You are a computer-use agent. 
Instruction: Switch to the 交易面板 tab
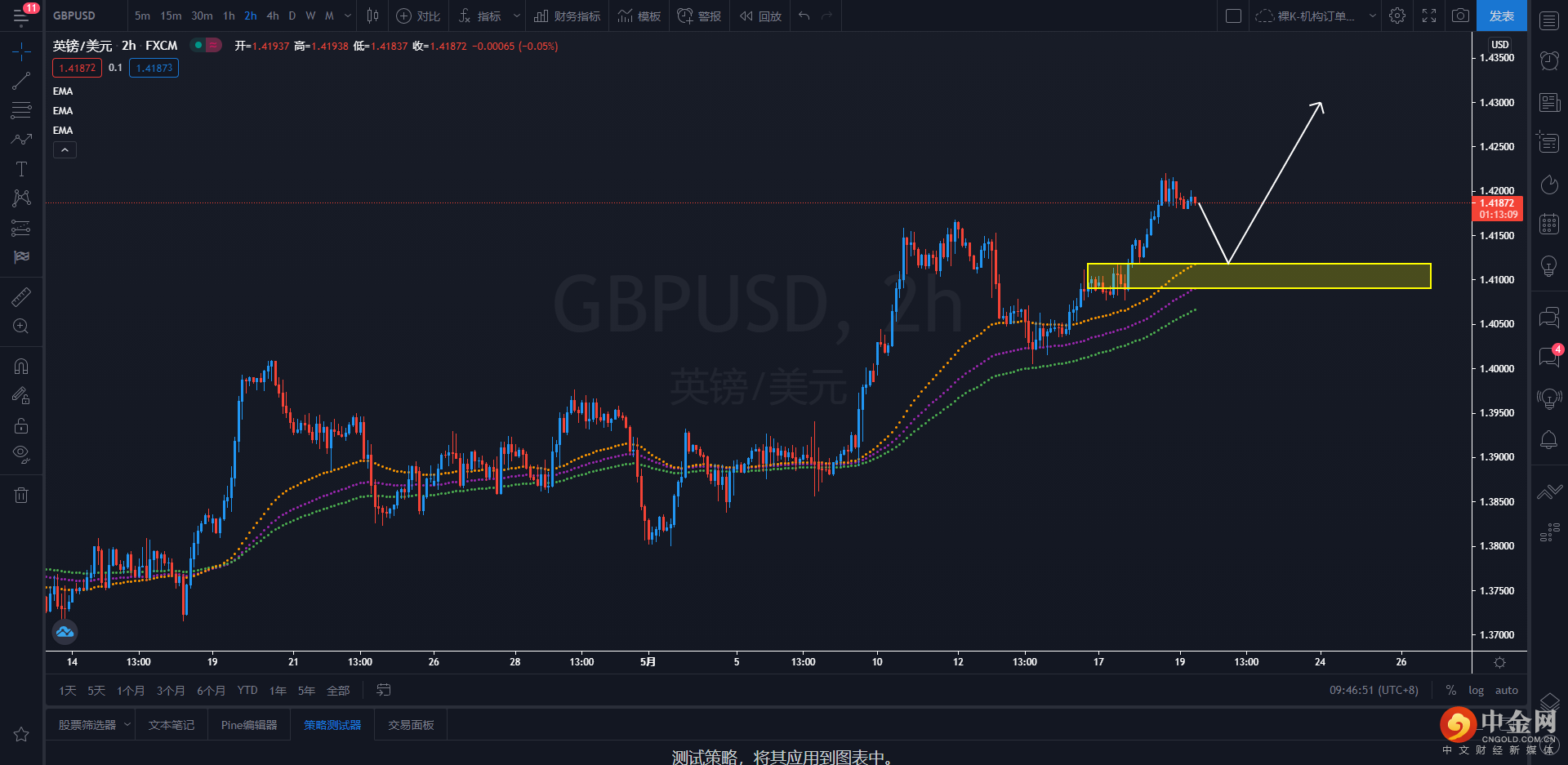411,725
